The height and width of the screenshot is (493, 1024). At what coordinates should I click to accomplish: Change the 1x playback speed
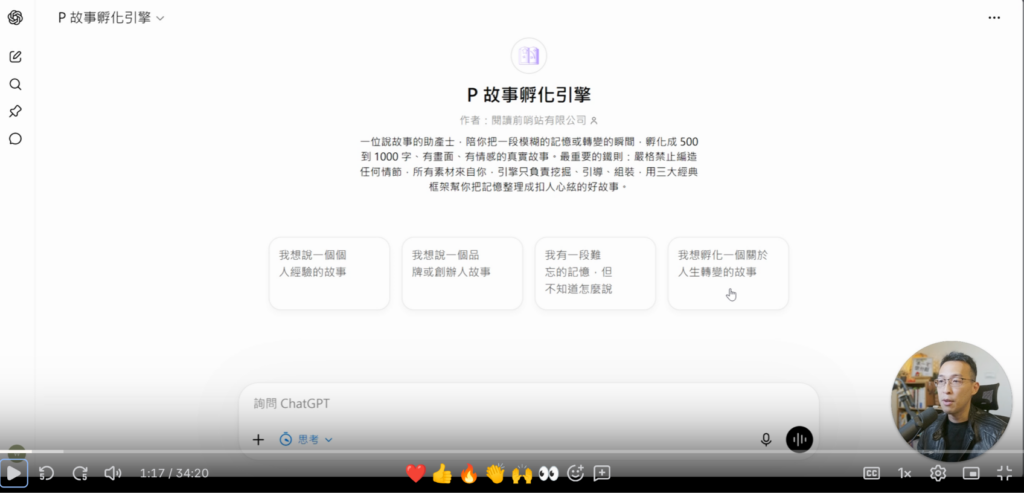[904, 473]
